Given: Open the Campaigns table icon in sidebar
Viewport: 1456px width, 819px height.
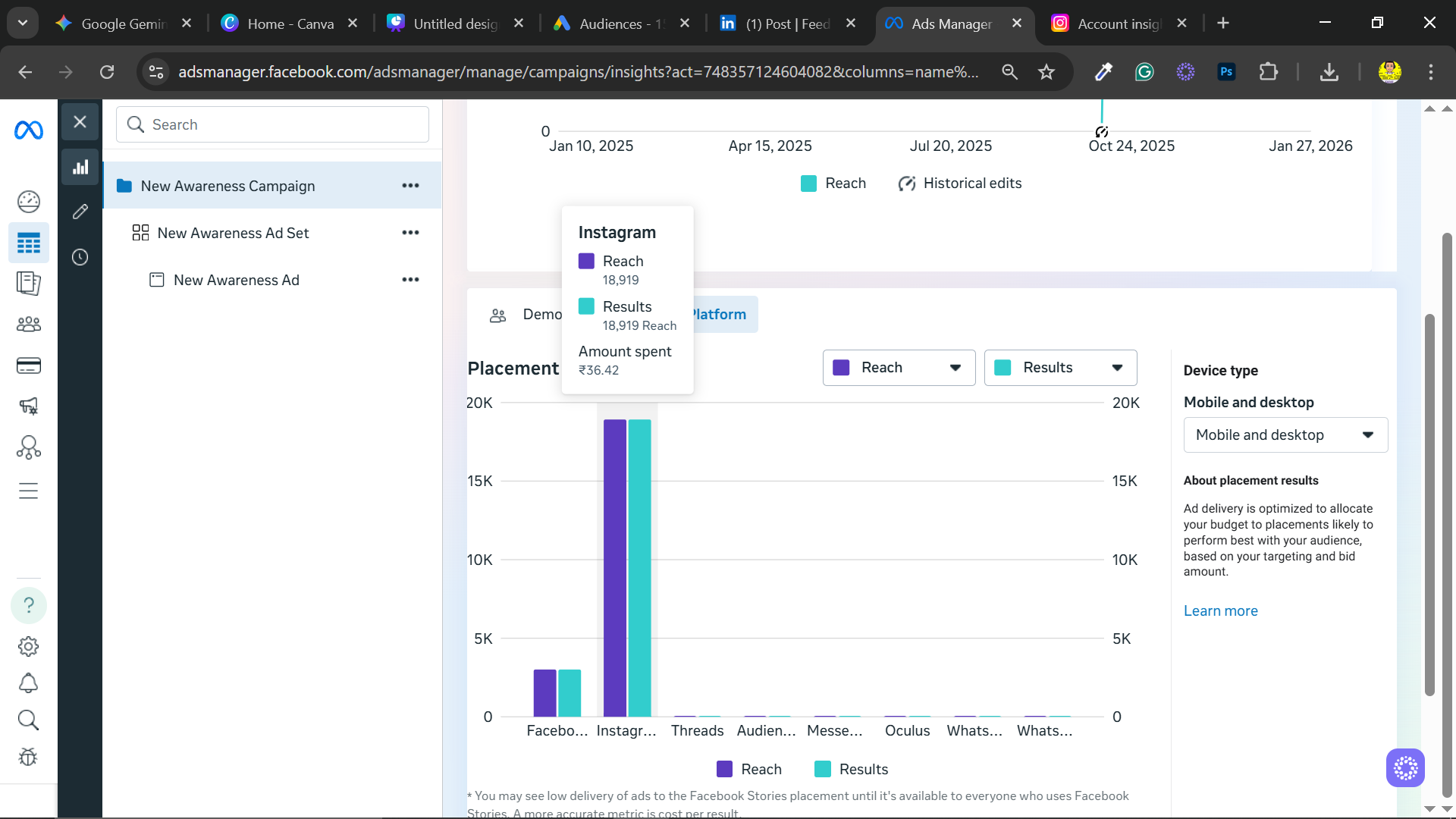Looking at the screenshot, I should coord(29,243).
